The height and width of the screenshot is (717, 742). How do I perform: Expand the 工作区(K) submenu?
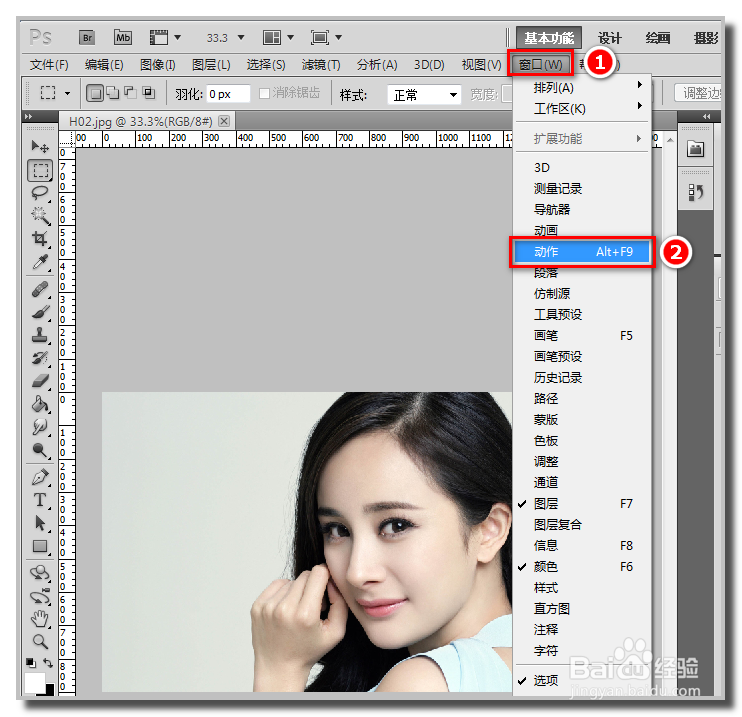pos(582,109)
